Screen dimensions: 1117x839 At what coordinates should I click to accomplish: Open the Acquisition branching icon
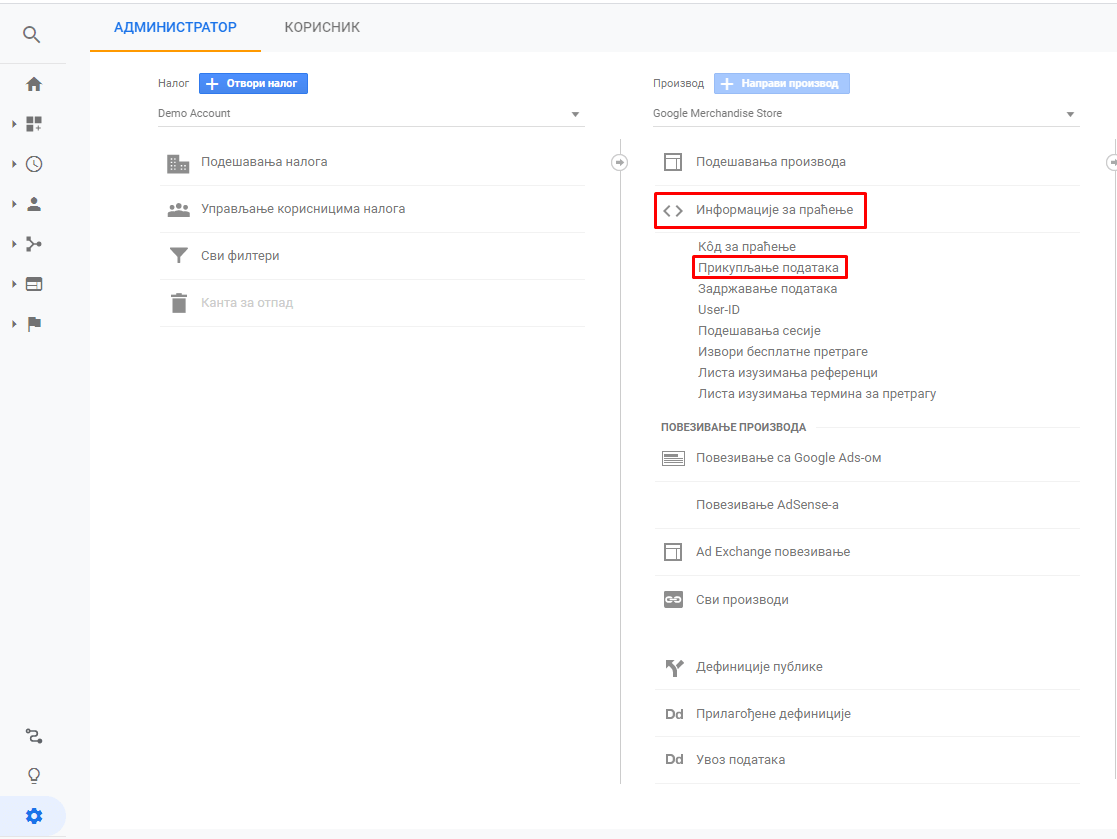click(33, 244)
